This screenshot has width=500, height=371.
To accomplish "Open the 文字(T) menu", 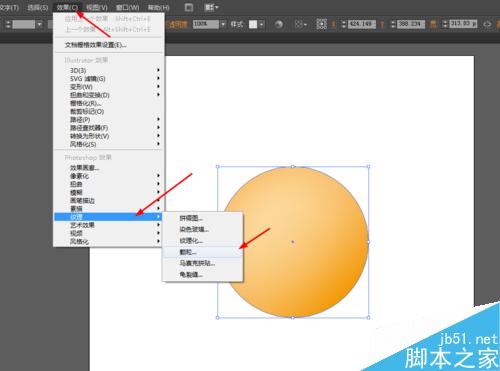I will [9, 7].
